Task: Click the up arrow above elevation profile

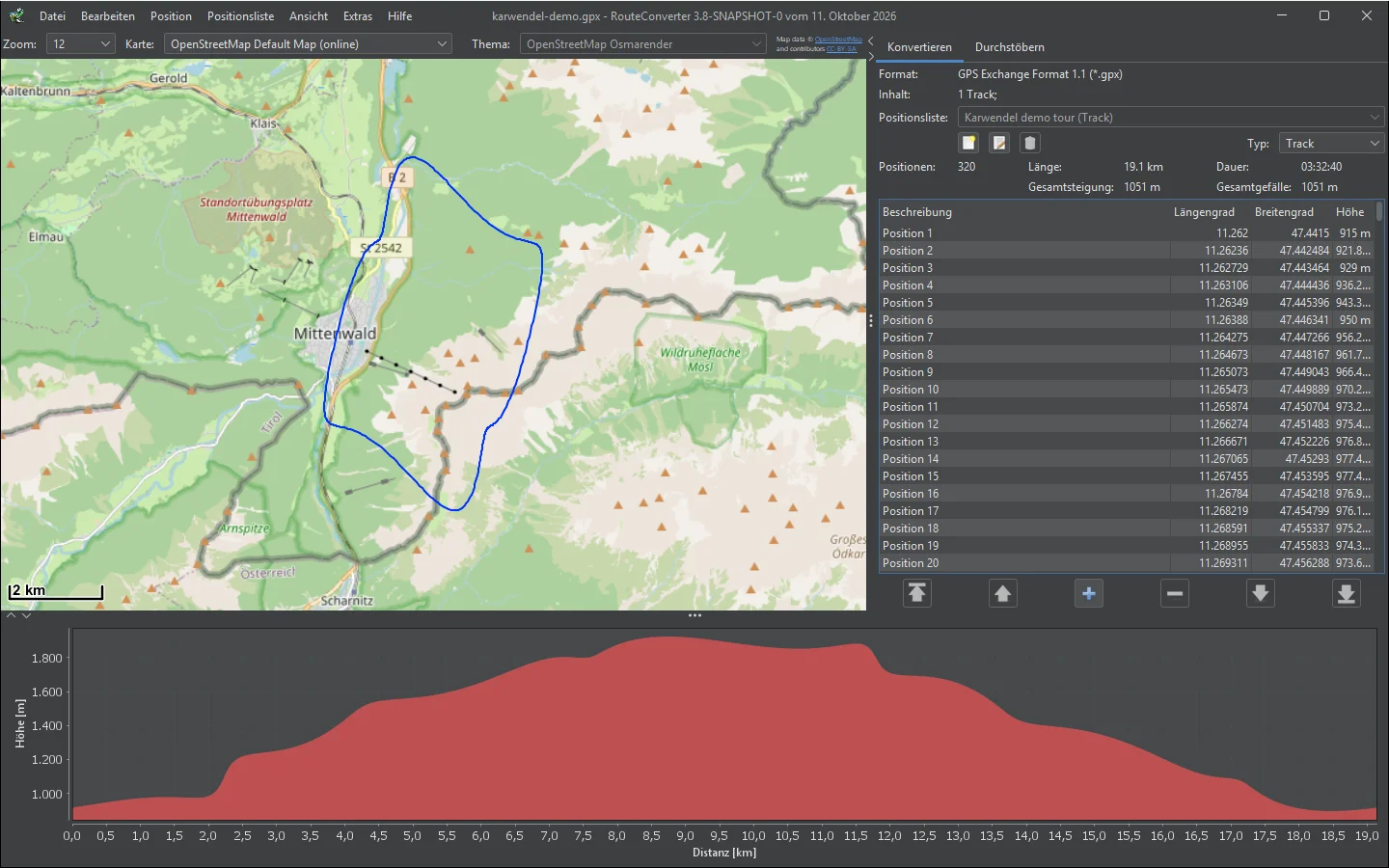Action: [12, 615]
